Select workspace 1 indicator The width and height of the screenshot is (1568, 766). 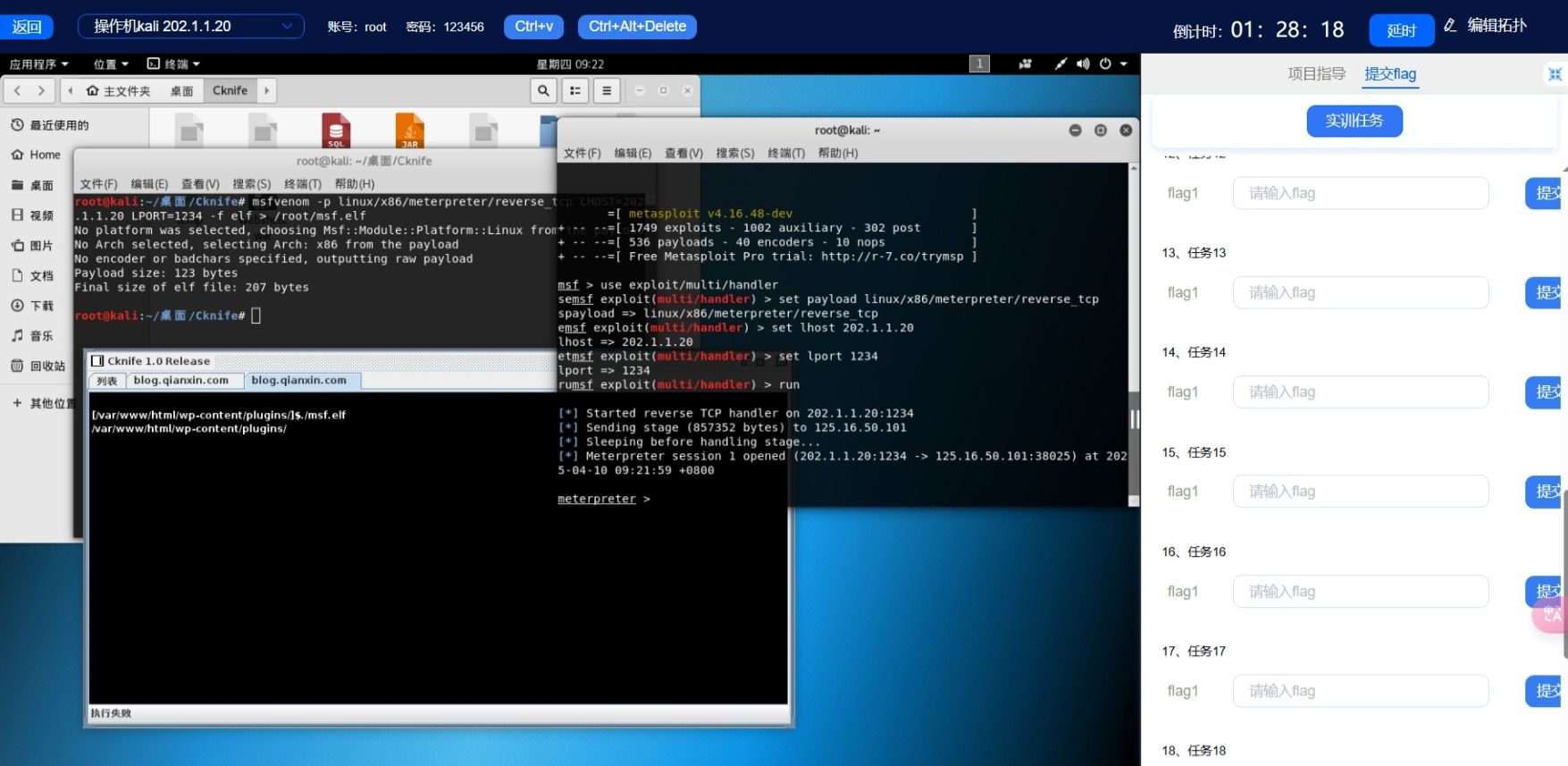click(x=979, y=63)
